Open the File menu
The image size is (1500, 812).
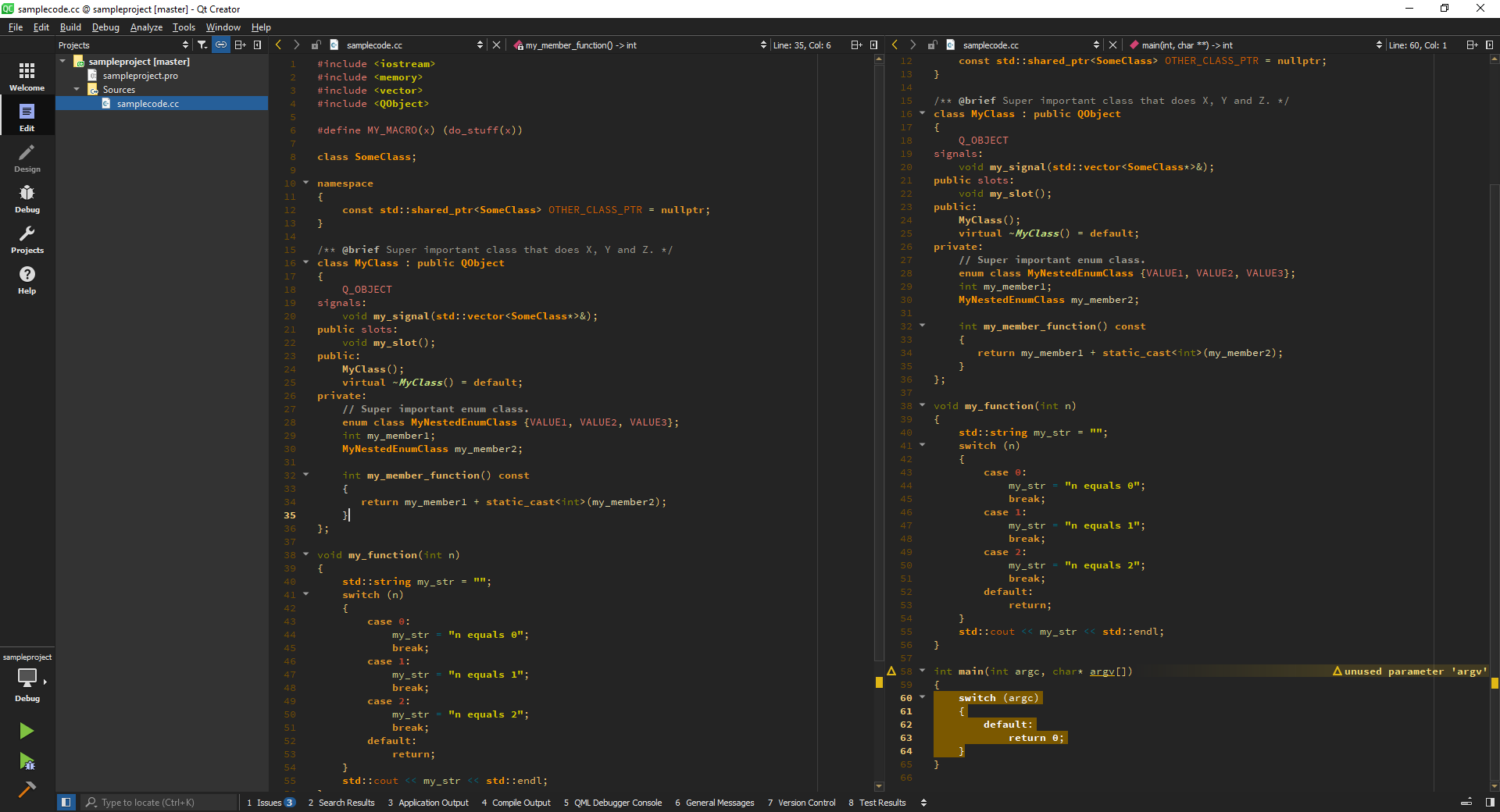16,27
